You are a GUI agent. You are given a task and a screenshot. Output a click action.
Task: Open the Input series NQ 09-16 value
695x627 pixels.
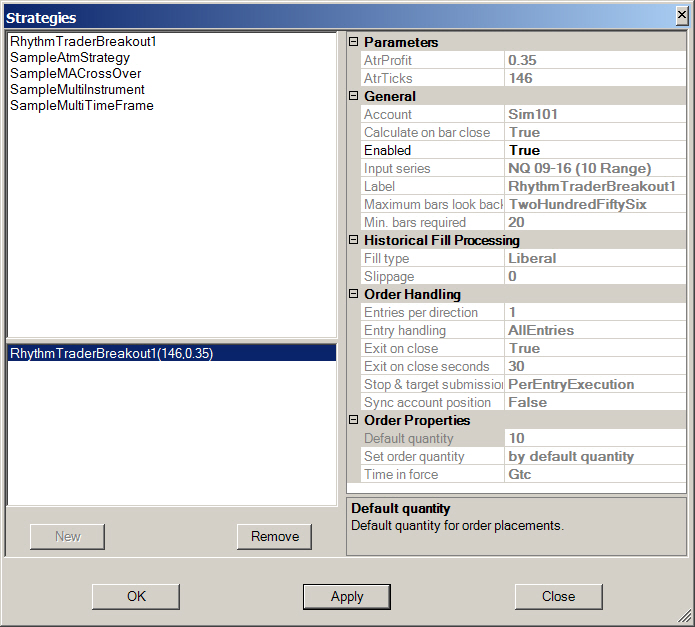[595, 168]
